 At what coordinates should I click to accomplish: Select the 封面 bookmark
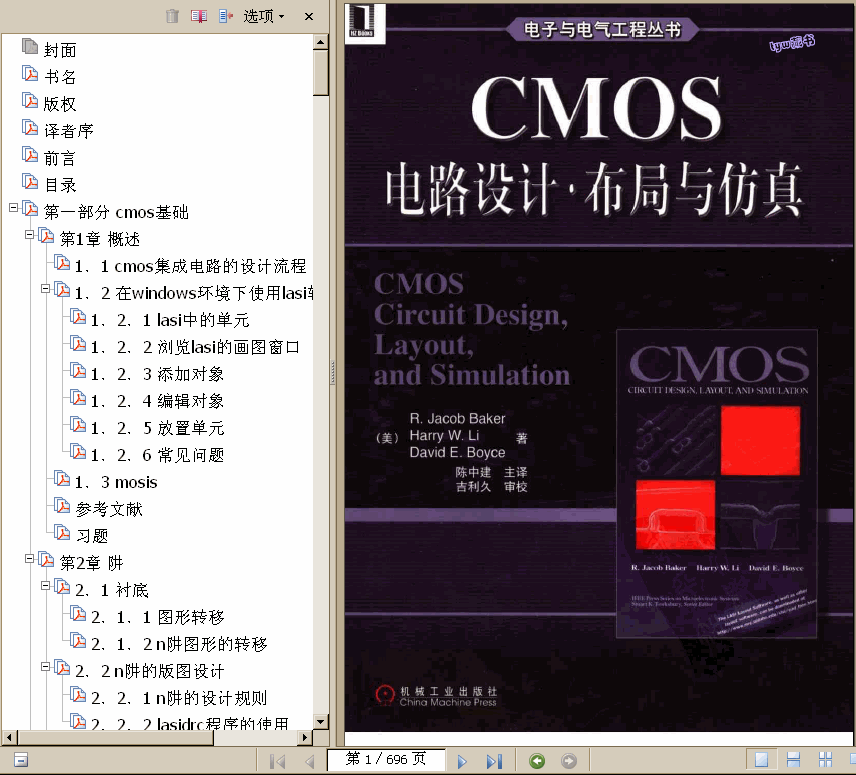[60, 50]
